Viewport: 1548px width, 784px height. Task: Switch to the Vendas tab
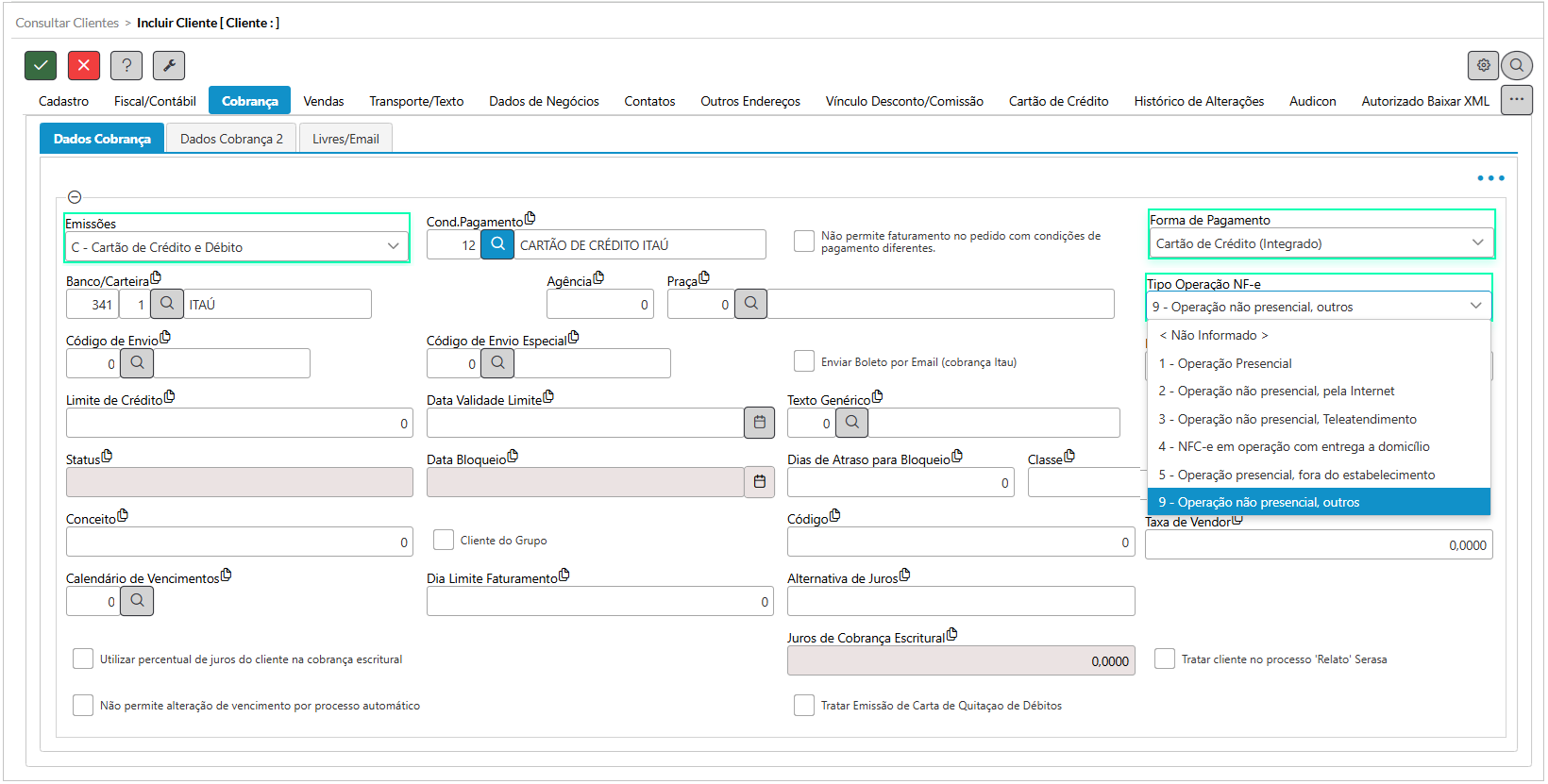point(323,101)
